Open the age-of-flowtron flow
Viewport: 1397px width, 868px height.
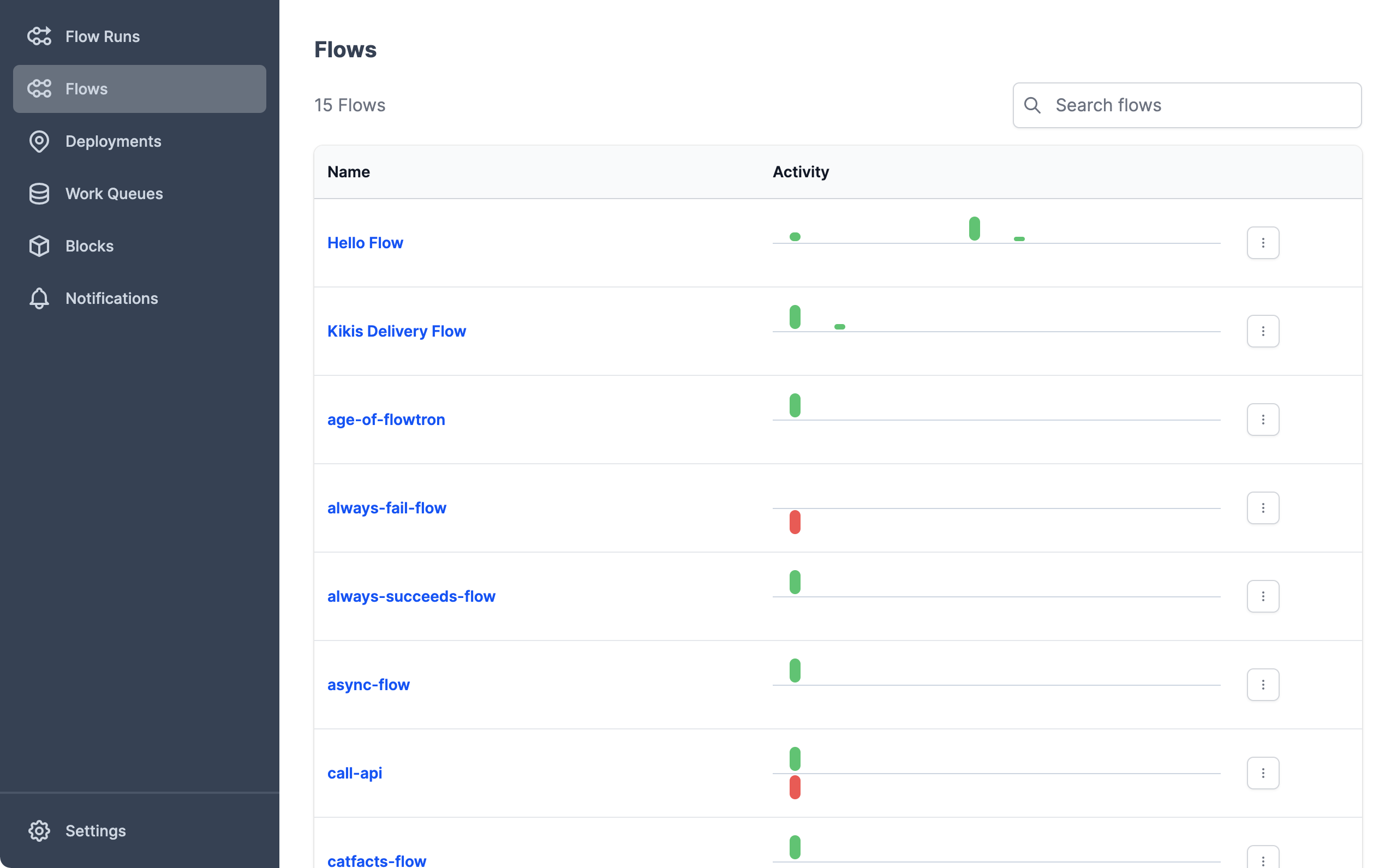click(x=386, y=420)
